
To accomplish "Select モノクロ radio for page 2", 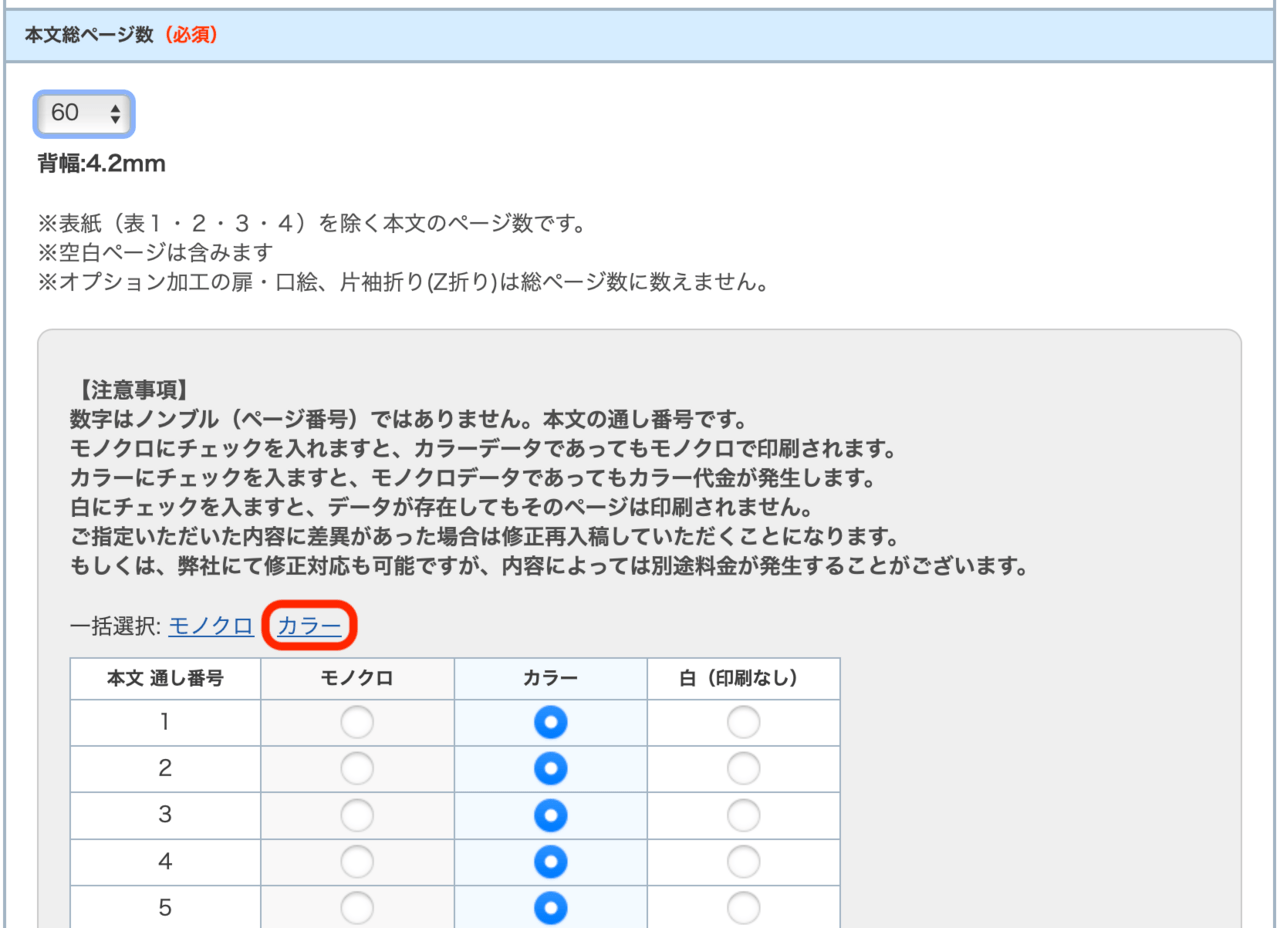I will (357, 768).
